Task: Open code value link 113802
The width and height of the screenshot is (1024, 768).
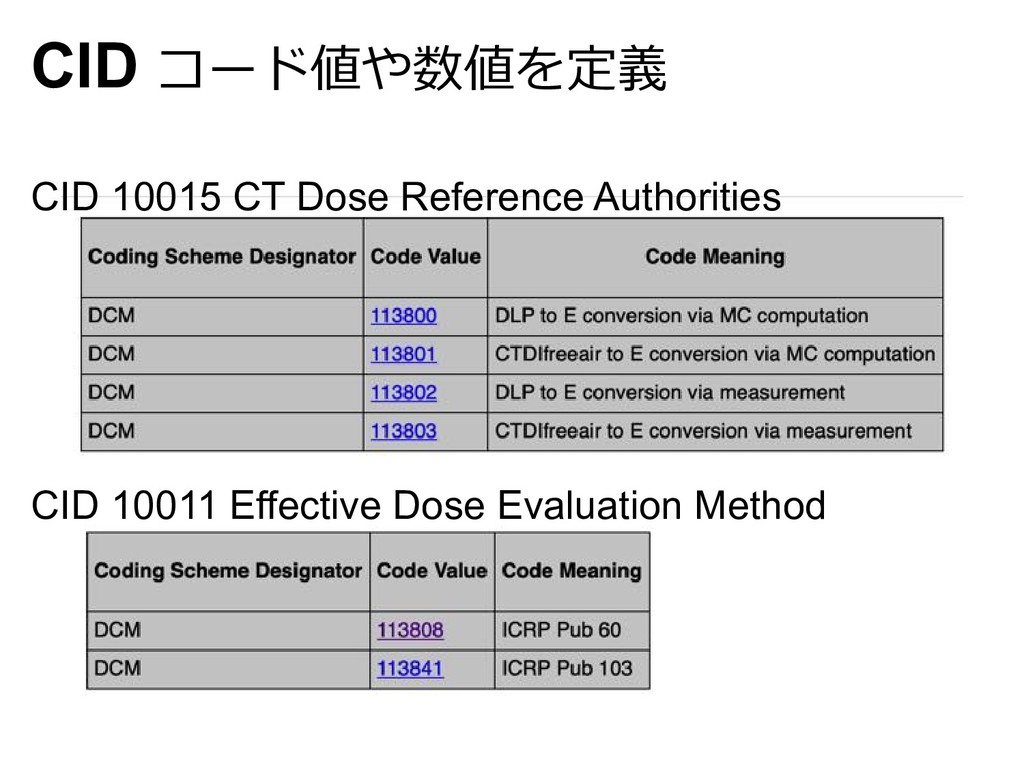Action: point(404,393)
